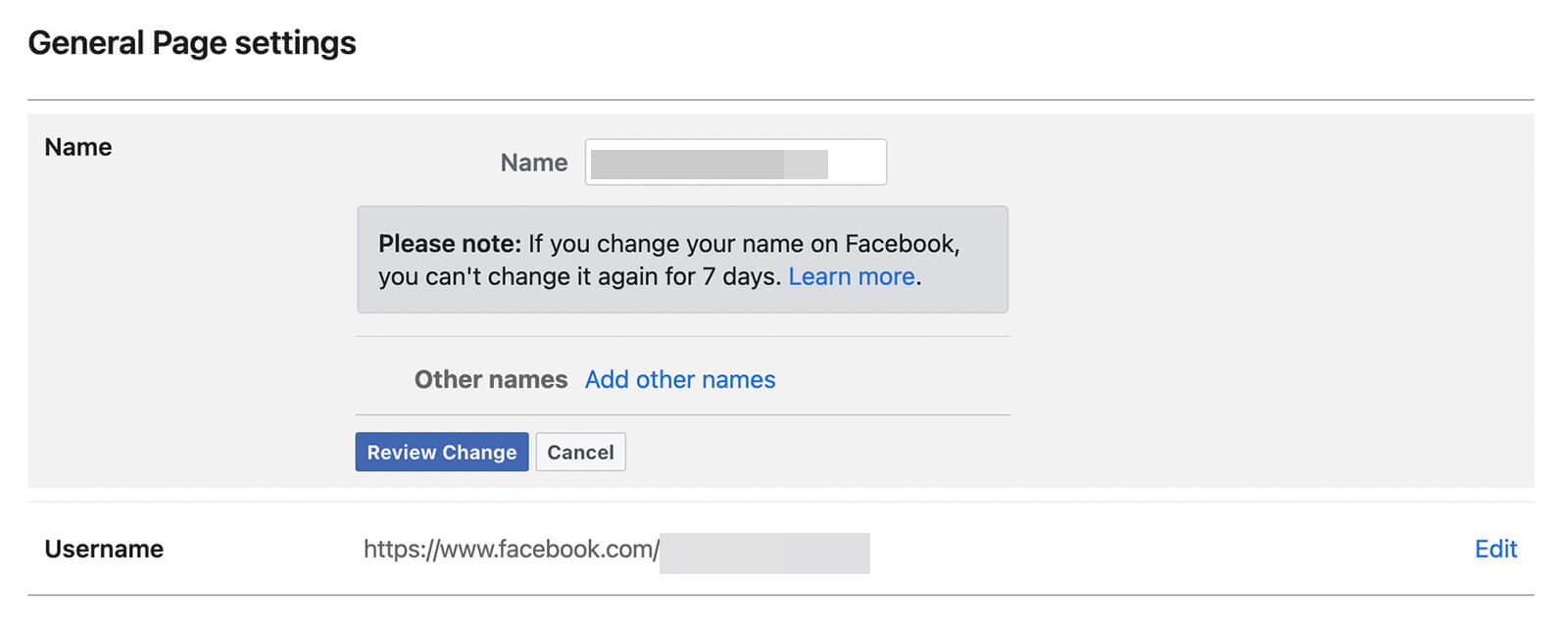The height and width of the screenshot is (627, 1568).
Task: Add an alternate page name
Action: (680, 379)
